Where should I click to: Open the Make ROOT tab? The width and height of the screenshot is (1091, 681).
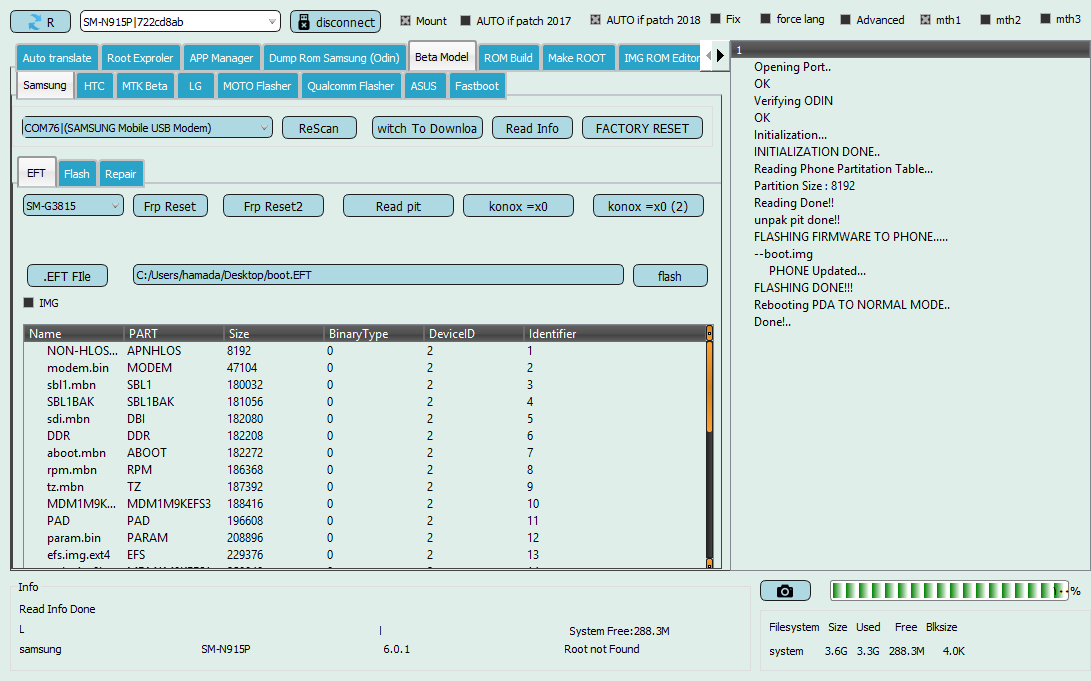coord(577,58)
